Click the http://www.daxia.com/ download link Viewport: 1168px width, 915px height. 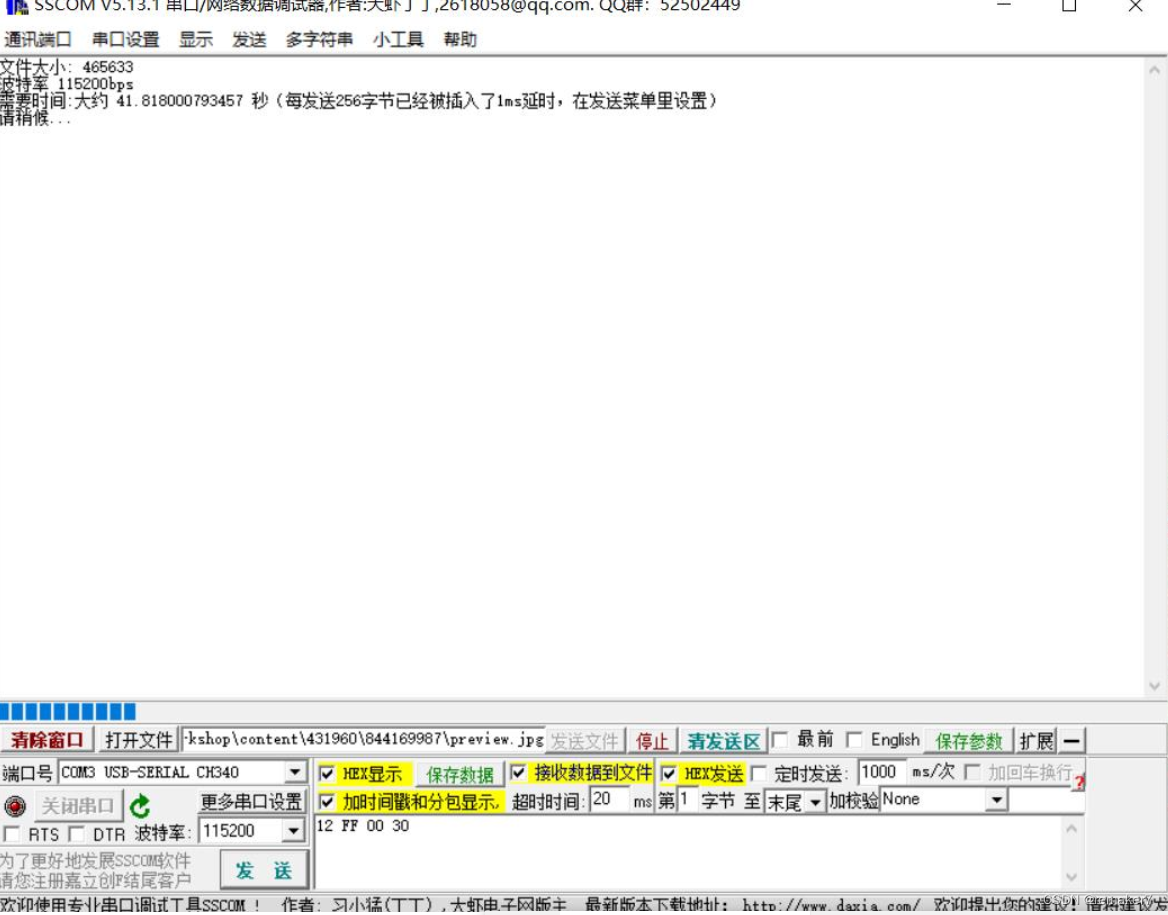tap(831, 905)
